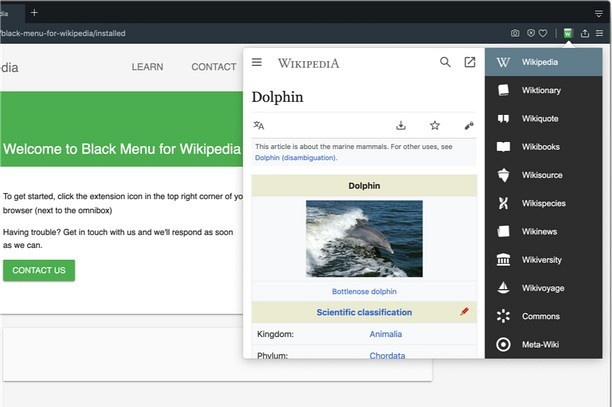Follow the Dolphin (disambiguation) link
Image resolution: width=612 pixels, height=407 pixels.
(295, 157)
